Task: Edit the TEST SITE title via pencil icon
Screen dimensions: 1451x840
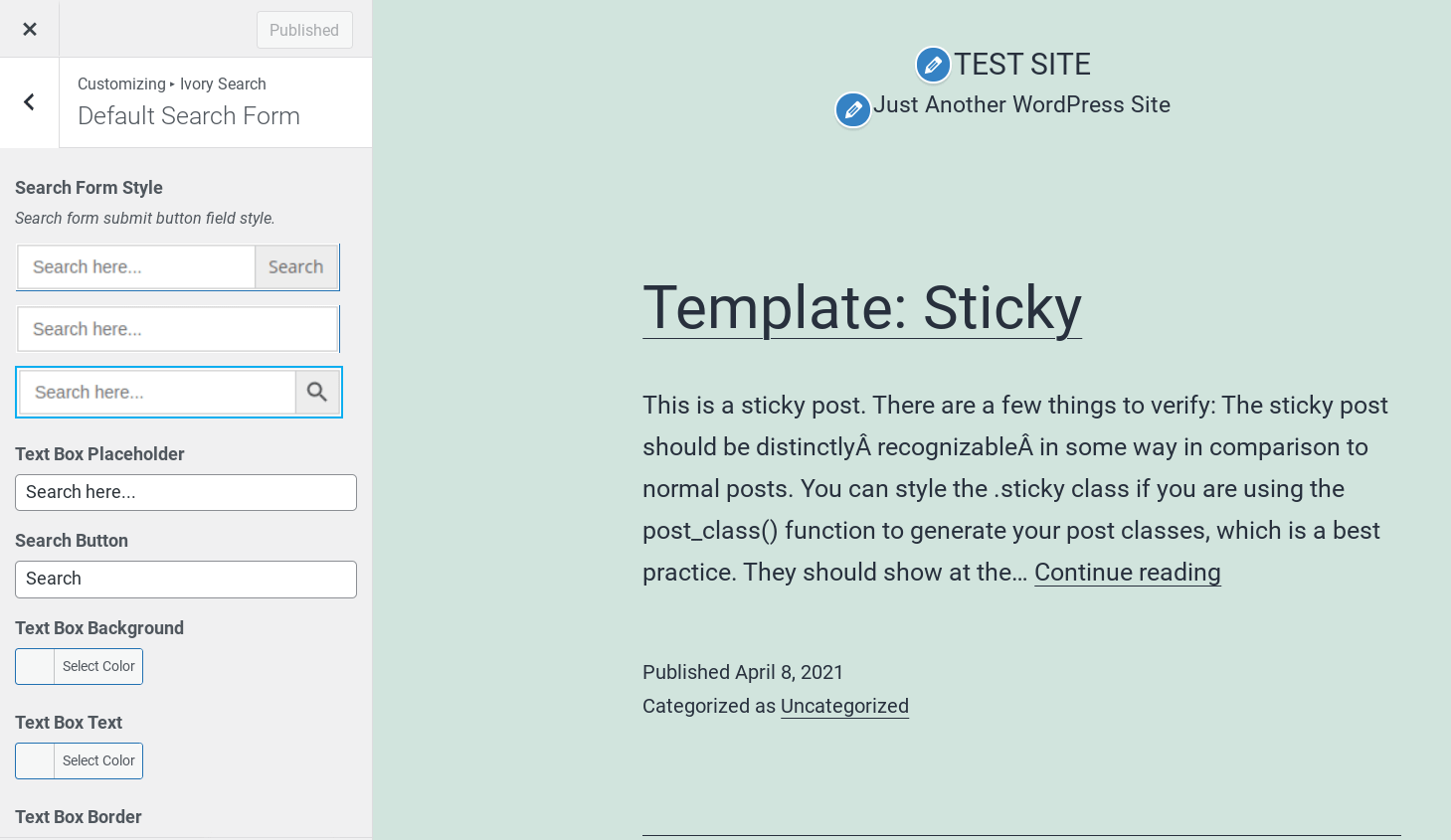Action: [933, 65]
